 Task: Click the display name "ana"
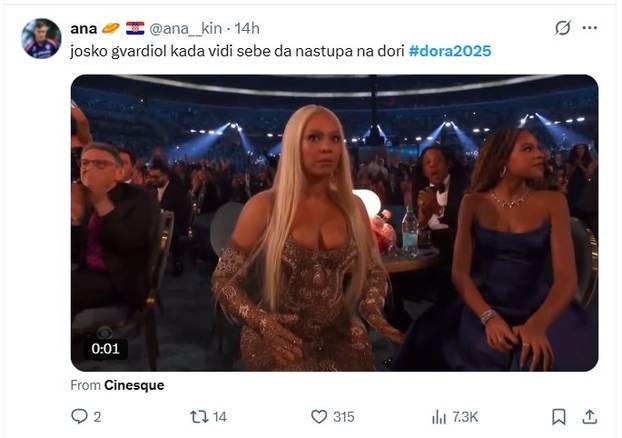click(x=84, y=28)
